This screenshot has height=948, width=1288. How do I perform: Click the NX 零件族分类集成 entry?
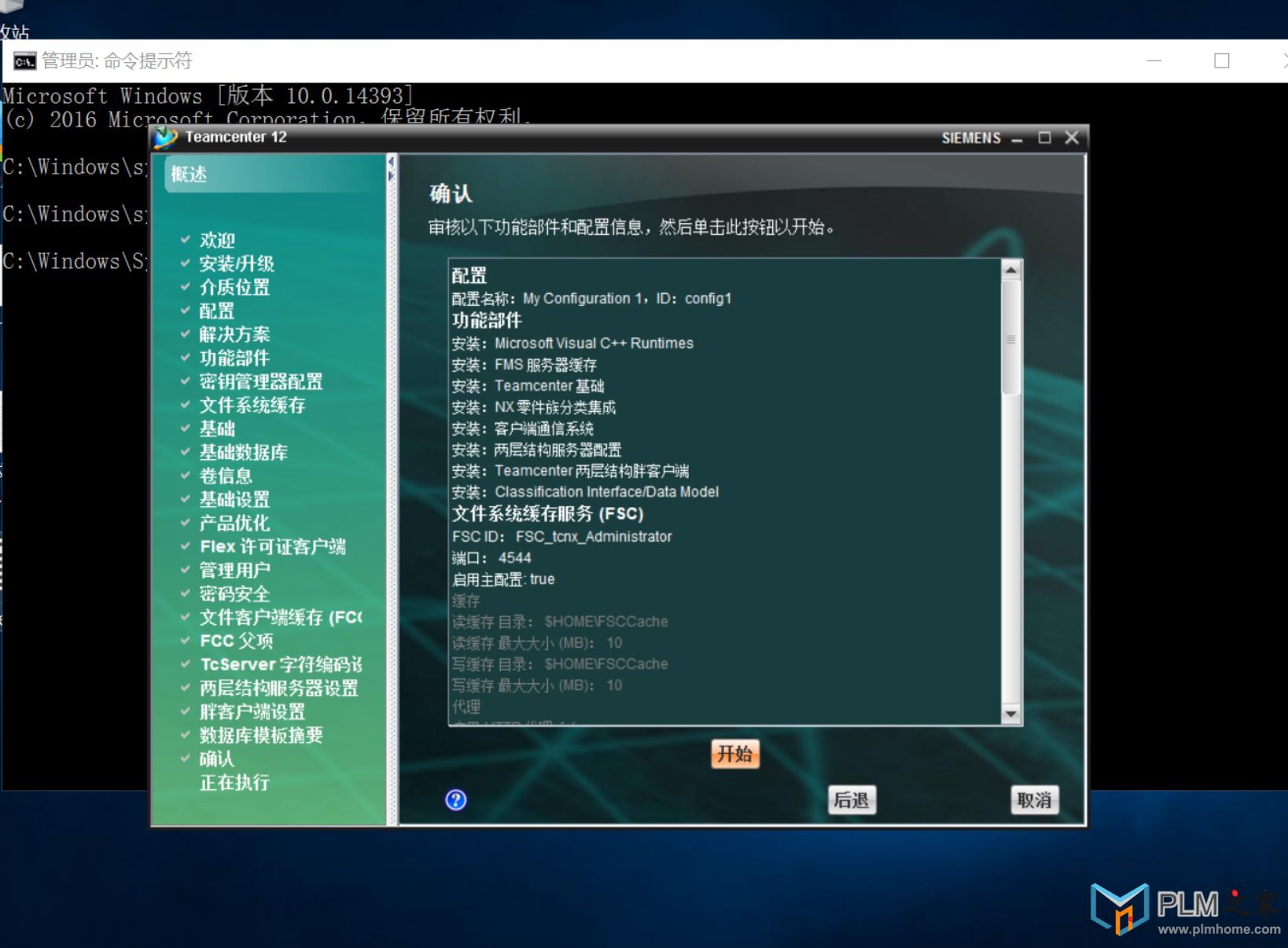point(534,407)
